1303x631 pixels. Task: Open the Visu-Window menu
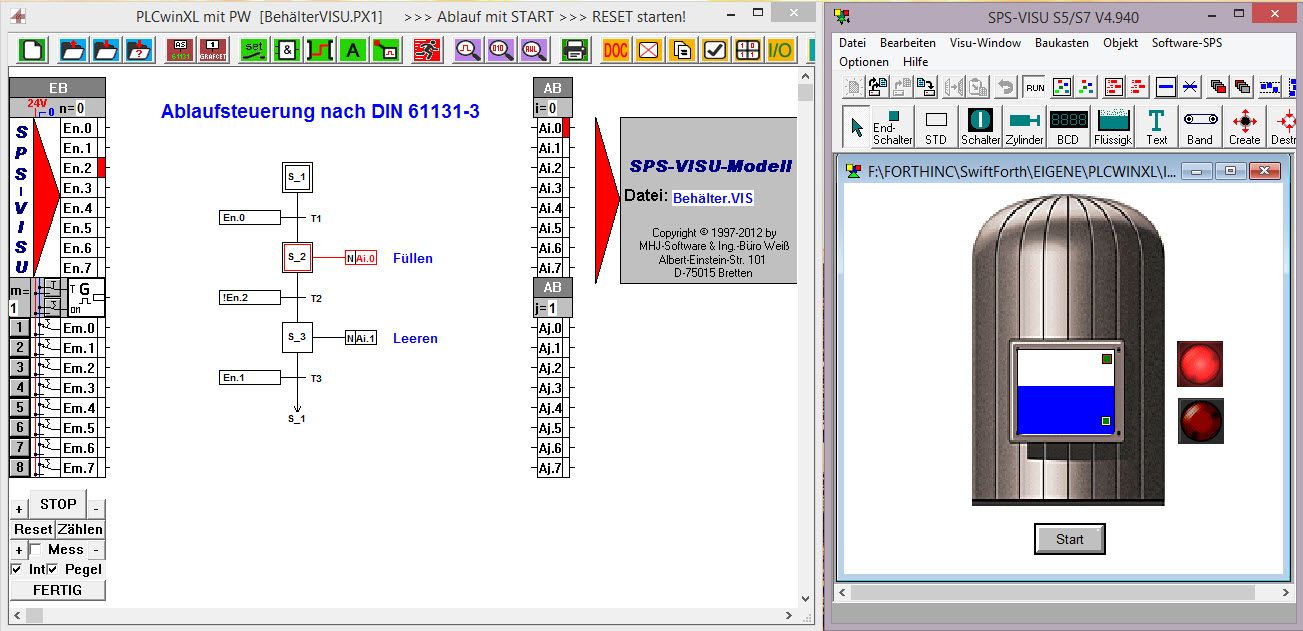985,43
